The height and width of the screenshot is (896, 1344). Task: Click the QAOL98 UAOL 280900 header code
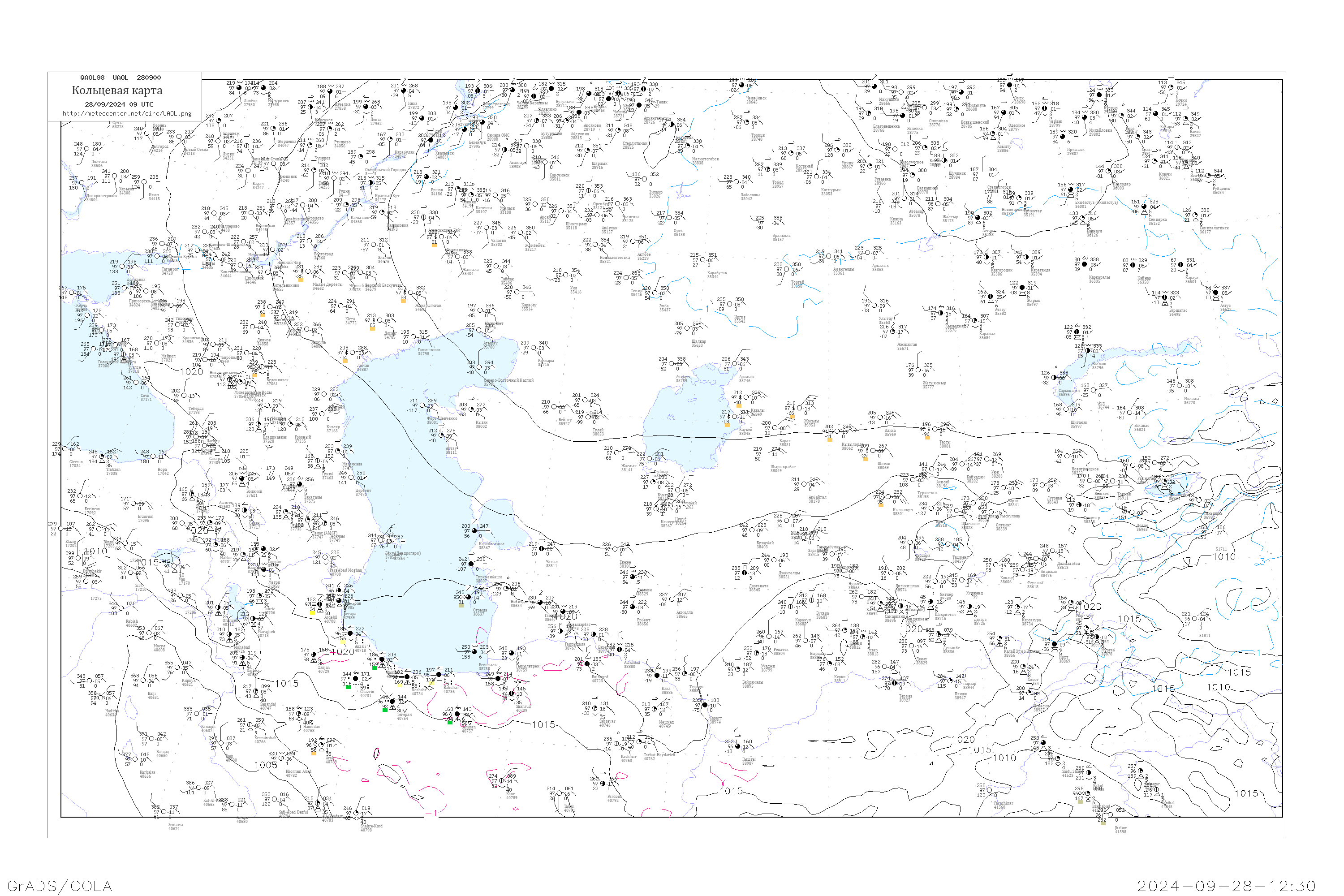[x=121, y=78]
